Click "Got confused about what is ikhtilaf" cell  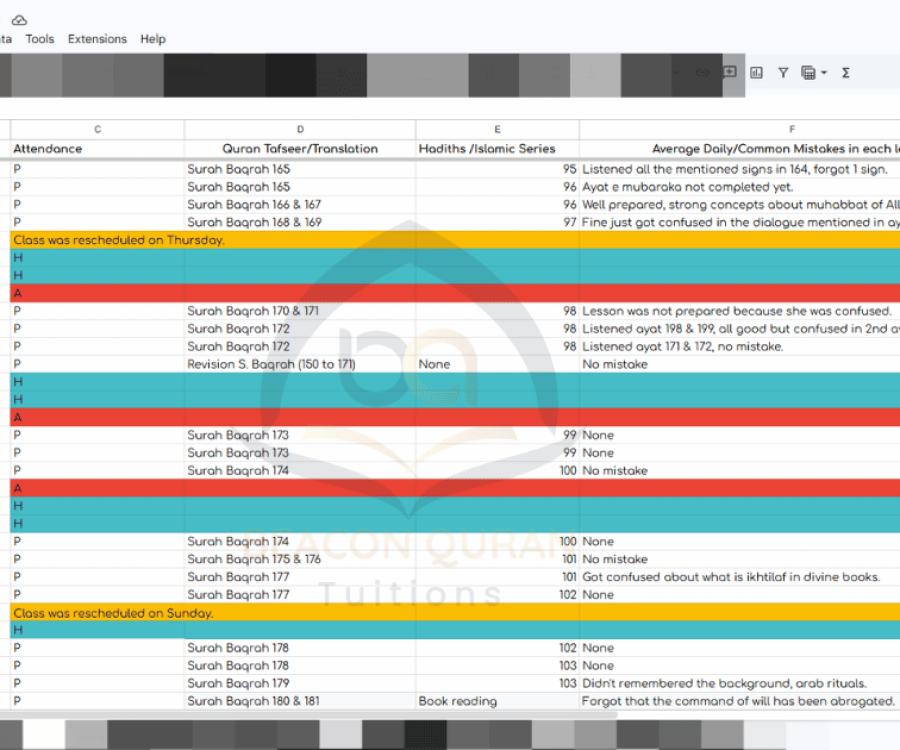tap(739, 577)
